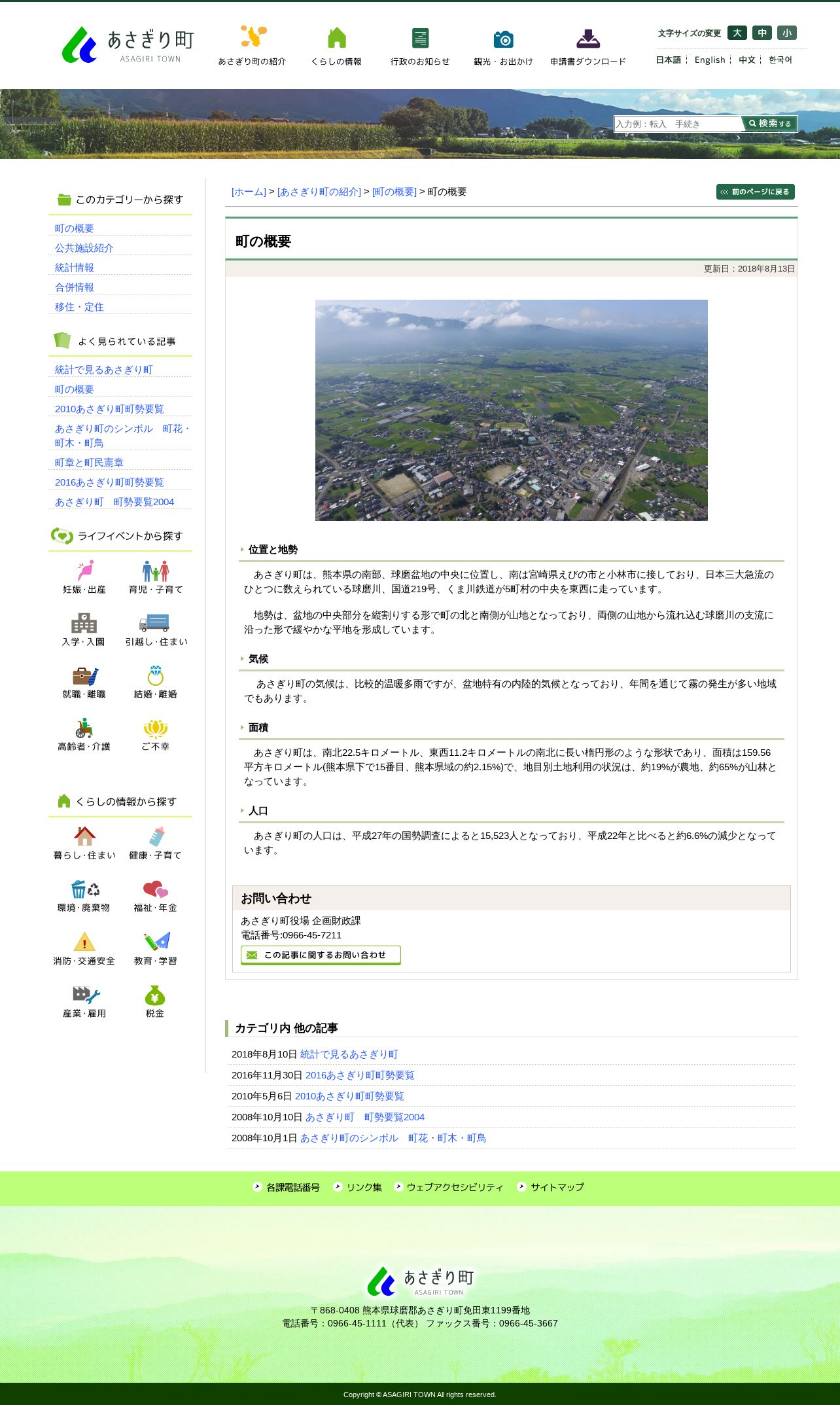The width and height of the screenshot is (840, 1405).
Task: Switch language to 中文
Action: click(747, 60)
